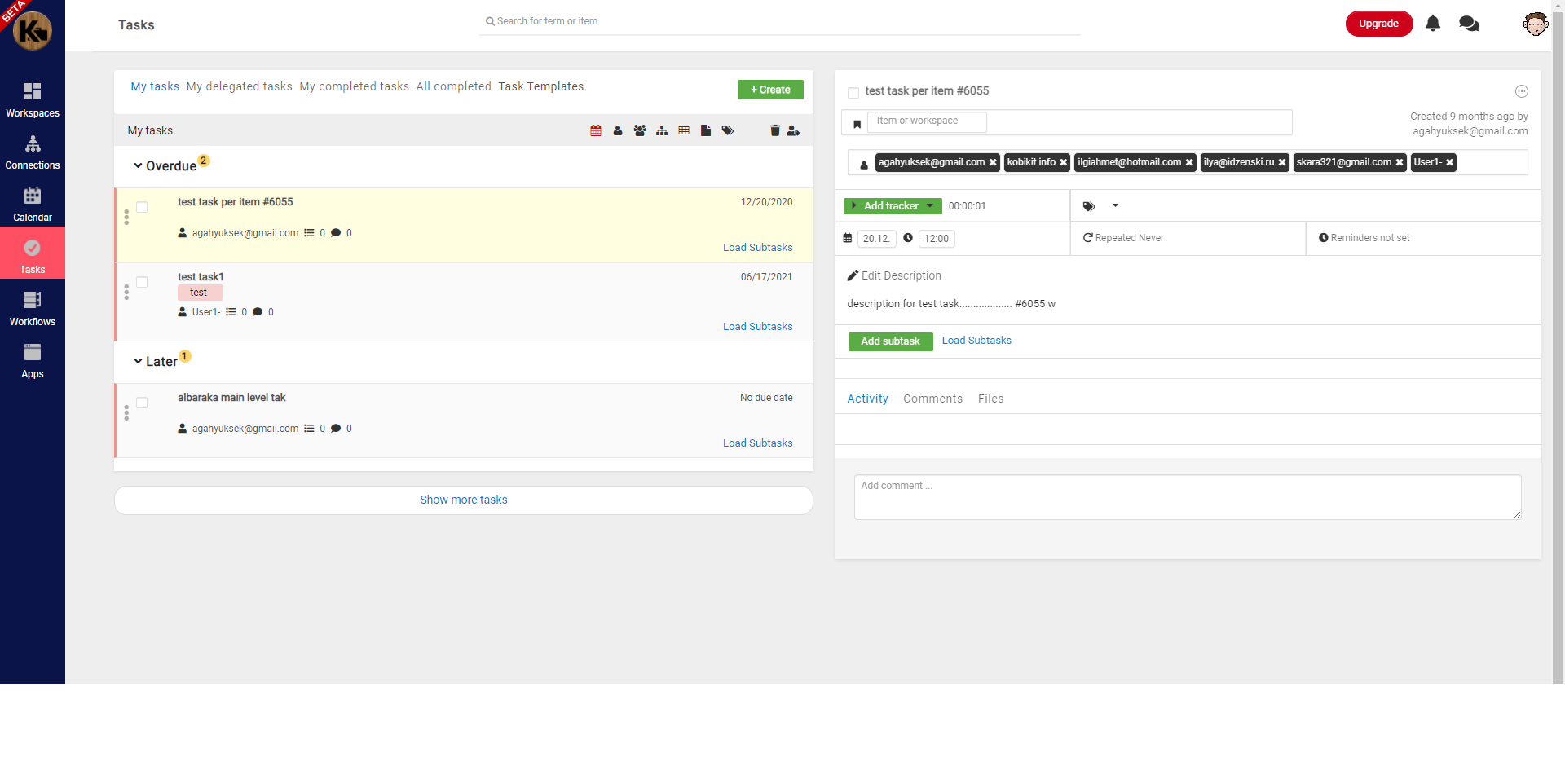The height and width of the screenshot is (784, 1565).
Task: Check the albaraka main level tak checkbox
Action: coord(142,403)
